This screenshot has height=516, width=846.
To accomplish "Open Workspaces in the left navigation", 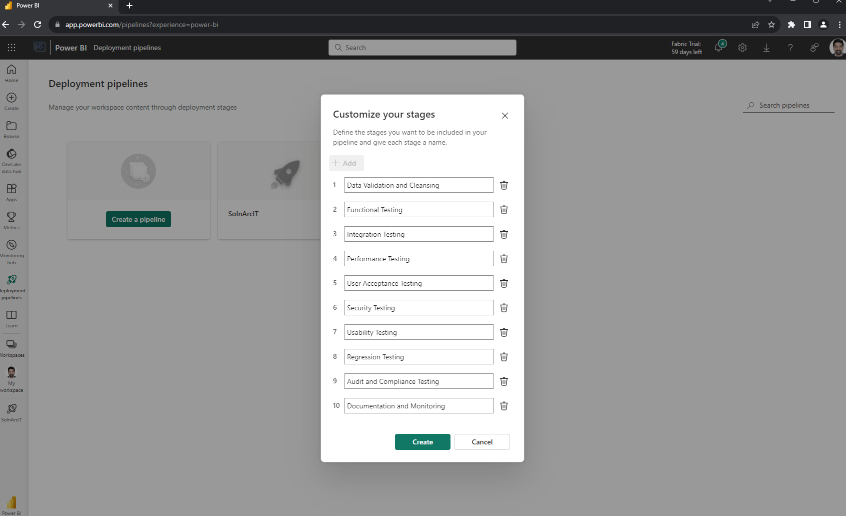I will (x=11, y=348).
